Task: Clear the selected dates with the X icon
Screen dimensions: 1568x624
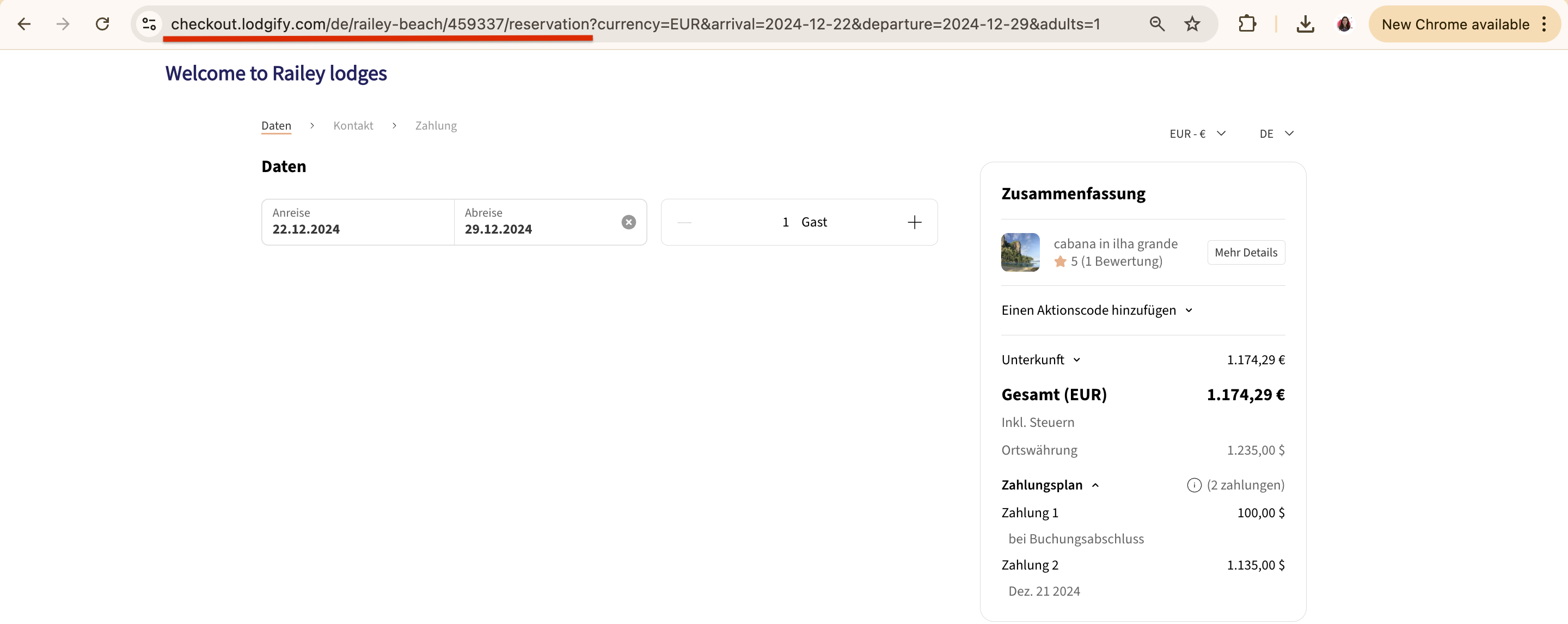Action: [628, 222]
